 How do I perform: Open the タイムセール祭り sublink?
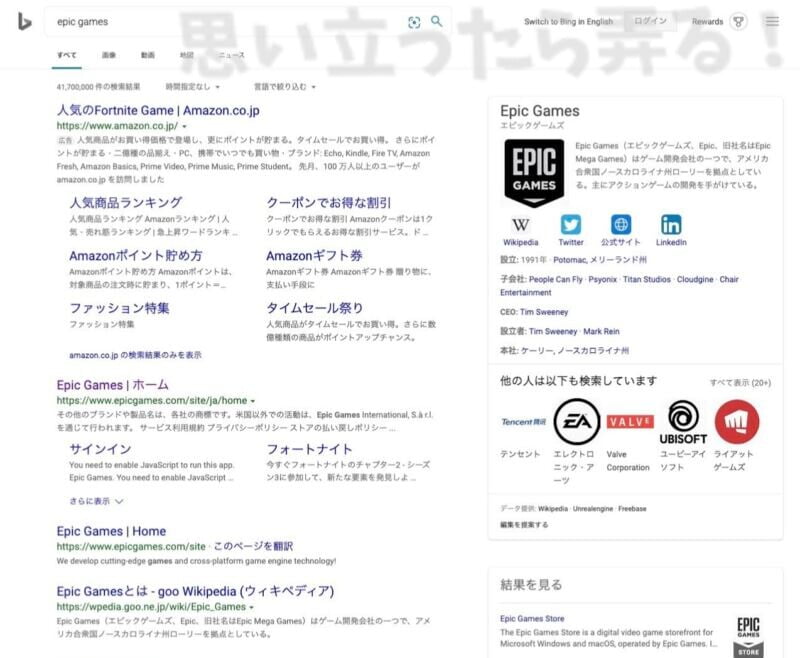pos(315,308)
